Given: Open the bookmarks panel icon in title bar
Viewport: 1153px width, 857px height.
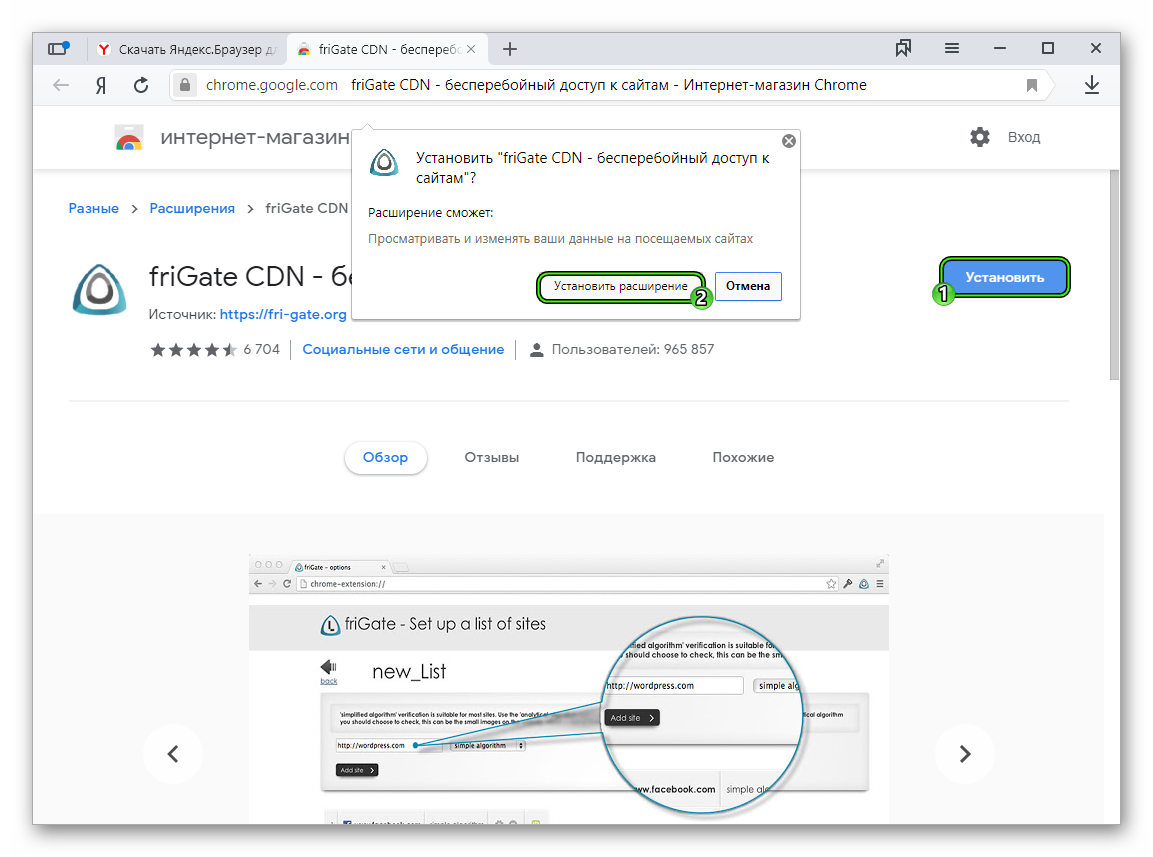Looking at the screenshot, I should (x=904, y=48).
